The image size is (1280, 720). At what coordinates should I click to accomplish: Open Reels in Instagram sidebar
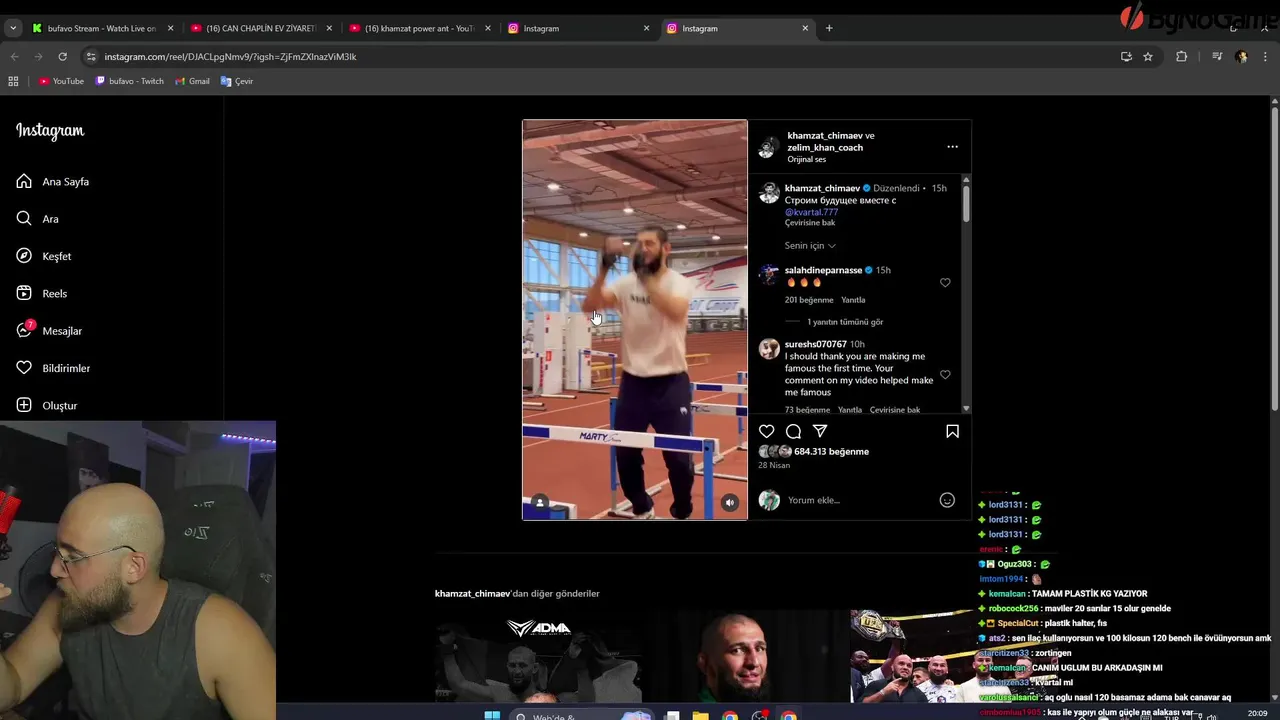point(42,293)
